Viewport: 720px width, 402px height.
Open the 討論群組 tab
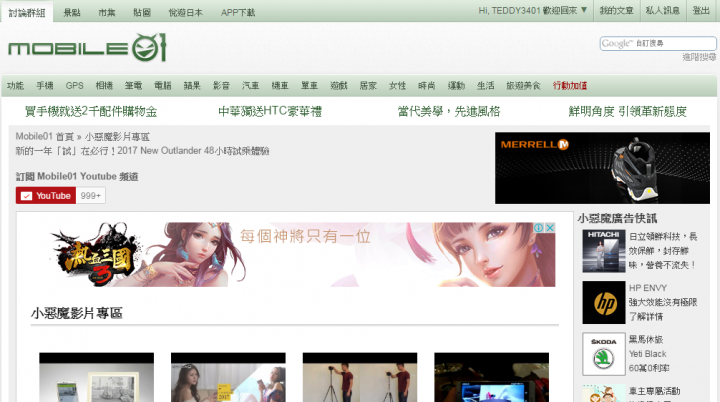tap(27, 12)
